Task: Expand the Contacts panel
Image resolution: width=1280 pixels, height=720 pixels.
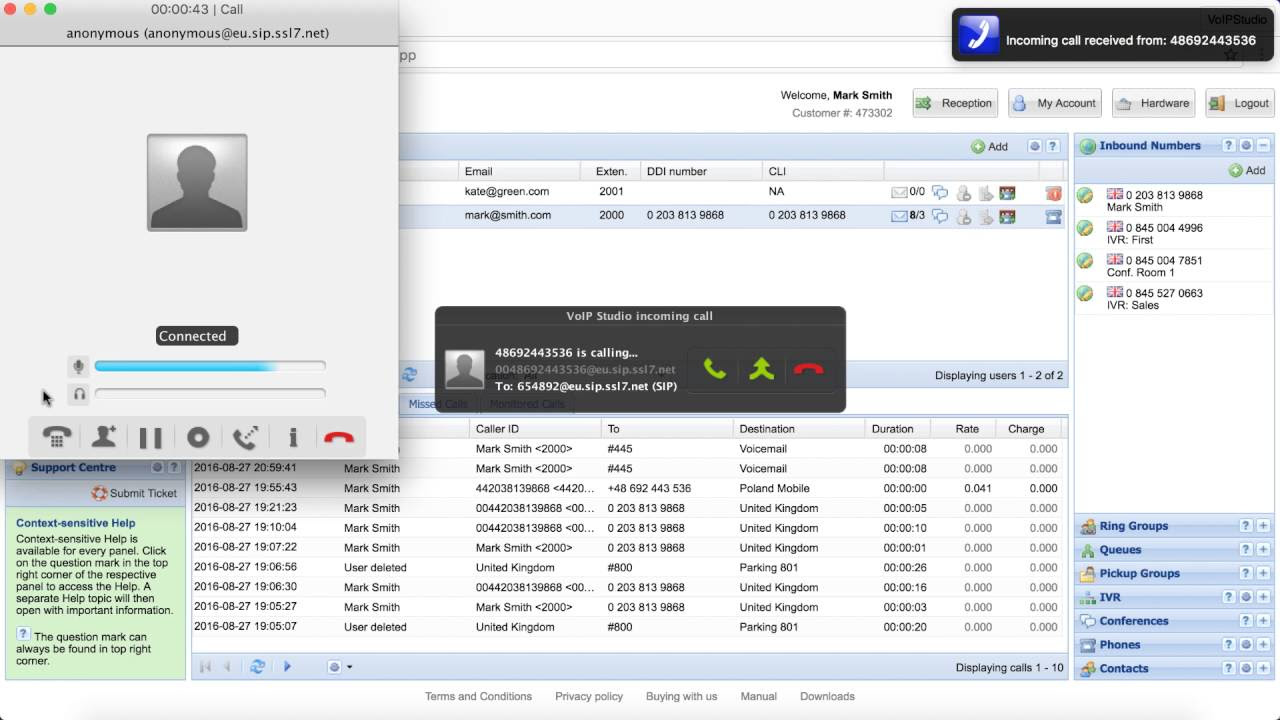Action: 1263,669
